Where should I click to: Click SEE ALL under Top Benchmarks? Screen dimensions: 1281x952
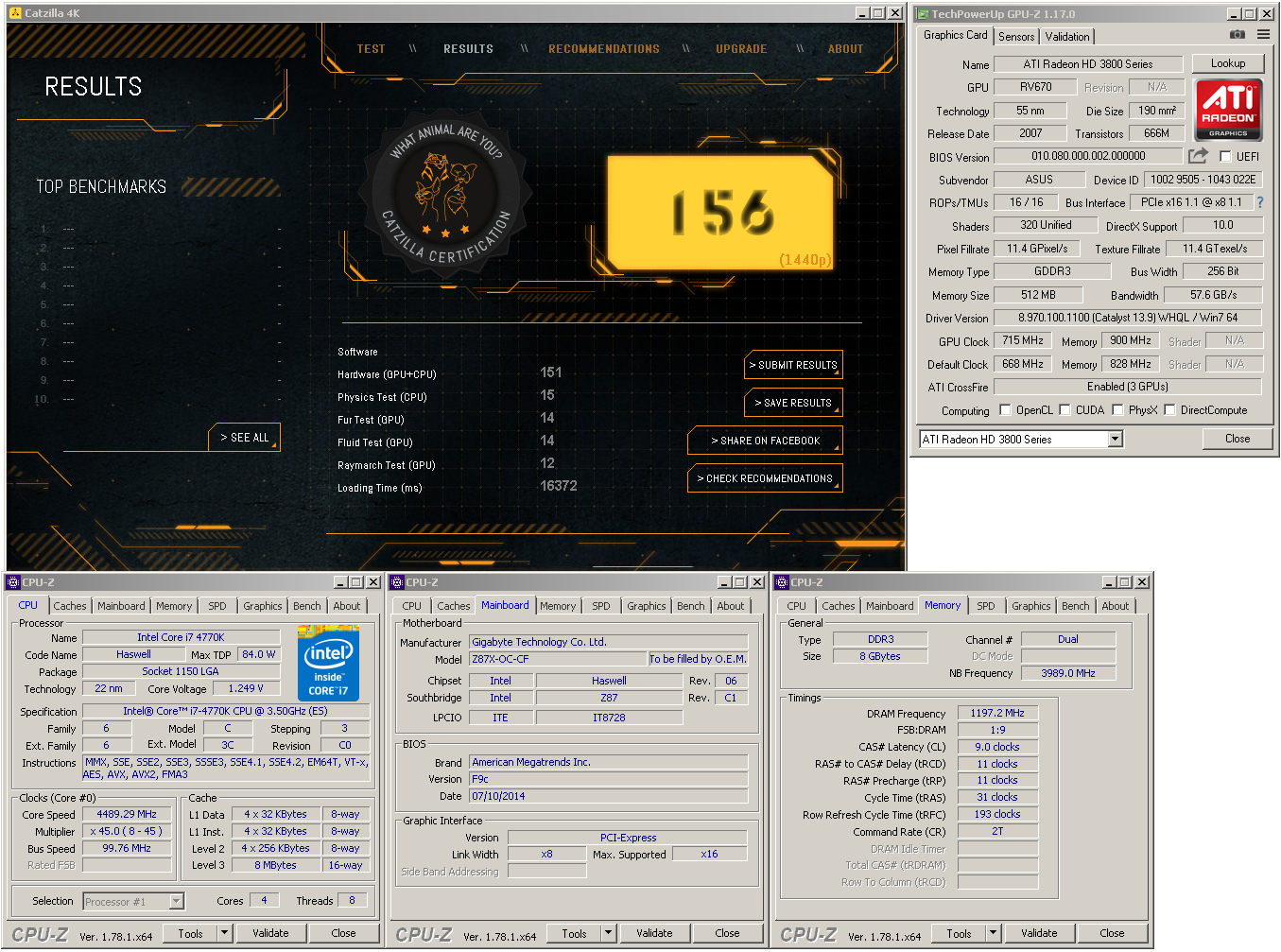click(244, 438)
